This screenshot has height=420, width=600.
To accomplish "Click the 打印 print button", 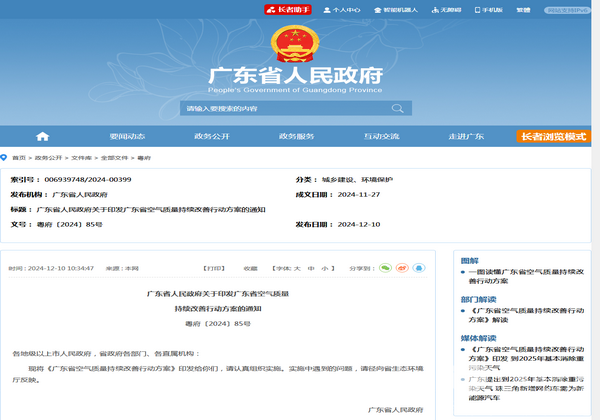I will coord(213,269).
